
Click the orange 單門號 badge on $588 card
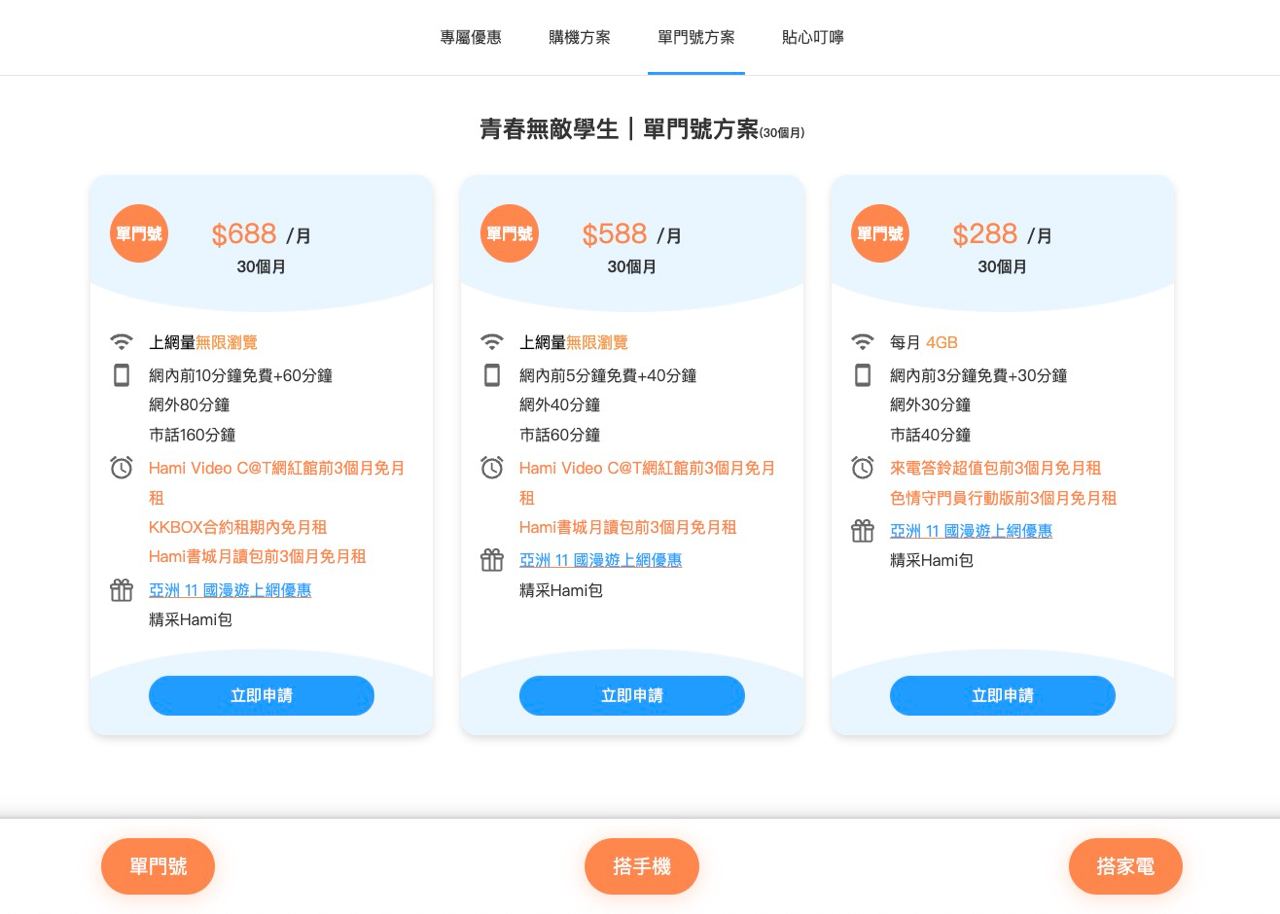509,233
